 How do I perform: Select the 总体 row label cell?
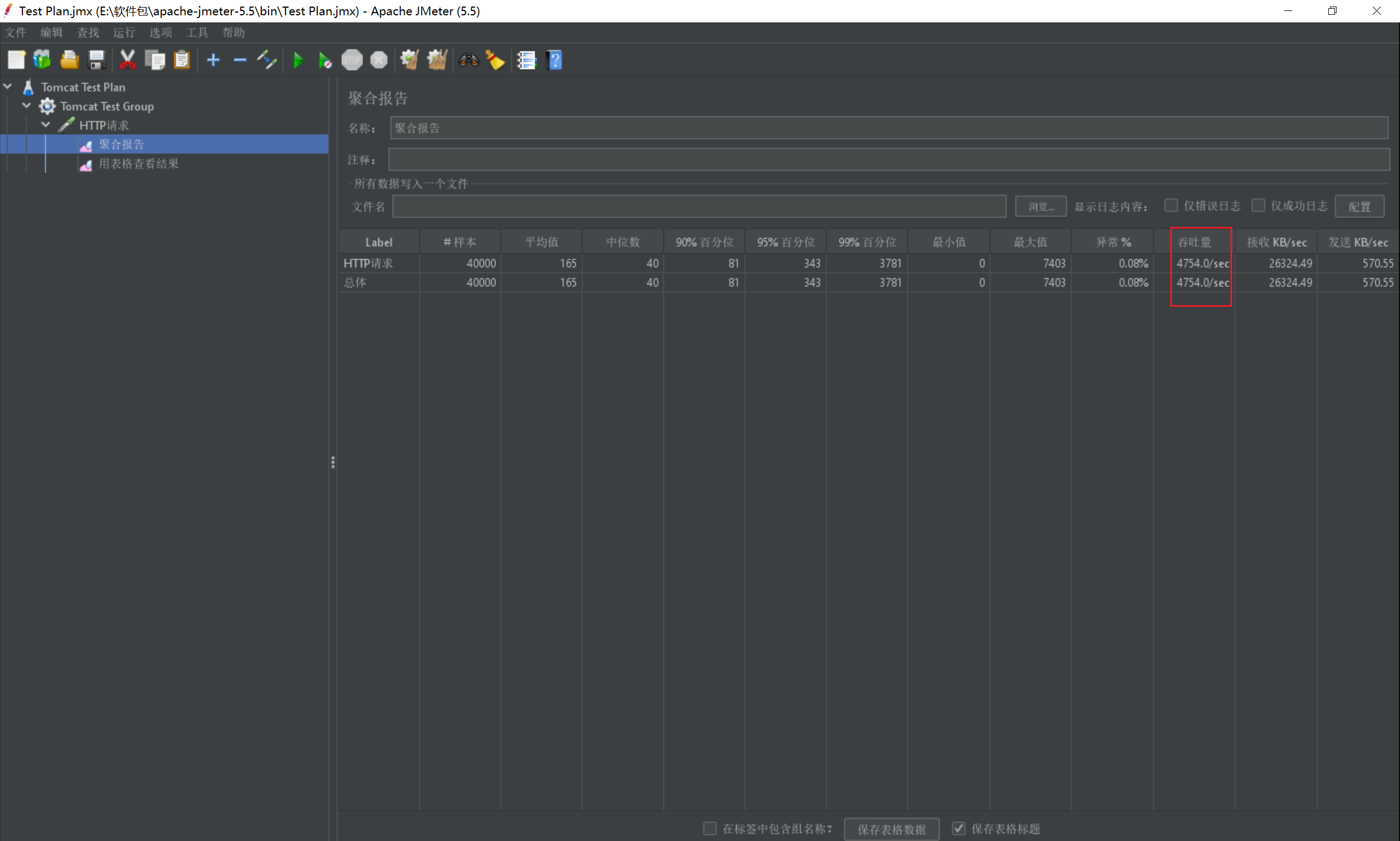[x=378, y=282]
